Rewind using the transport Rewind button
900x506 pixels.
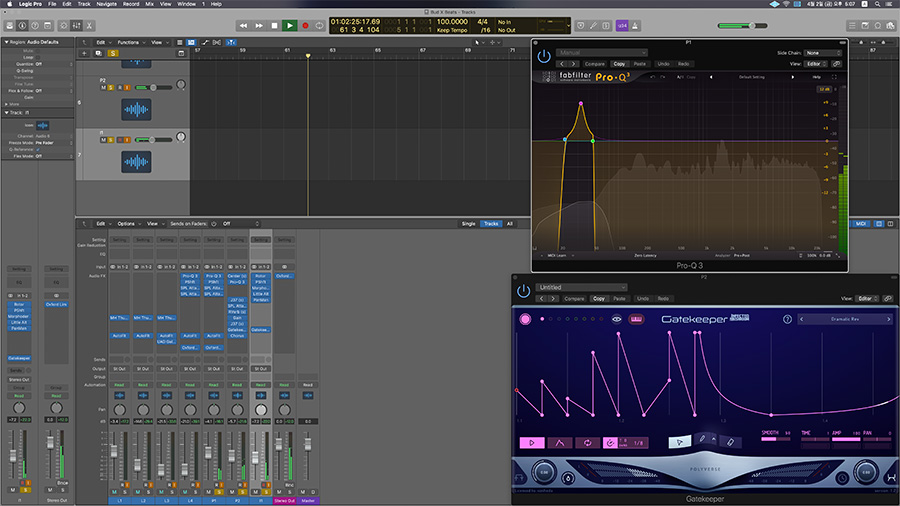(x=243, y=26)
